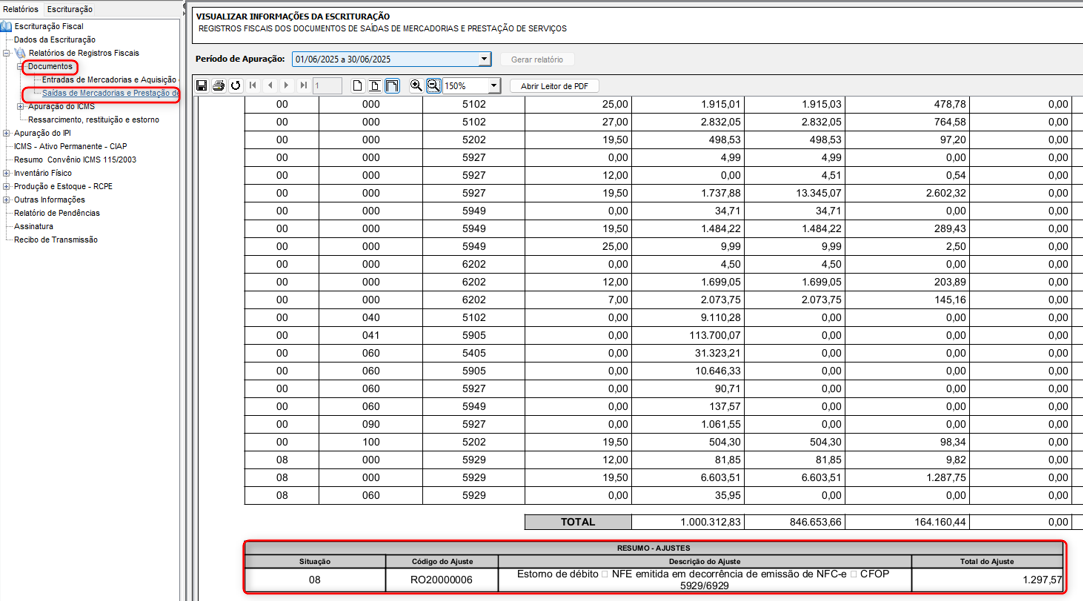Open the Período de Apuração dropdown
This screenshot has height=601, width=1083.
(484, 60)
